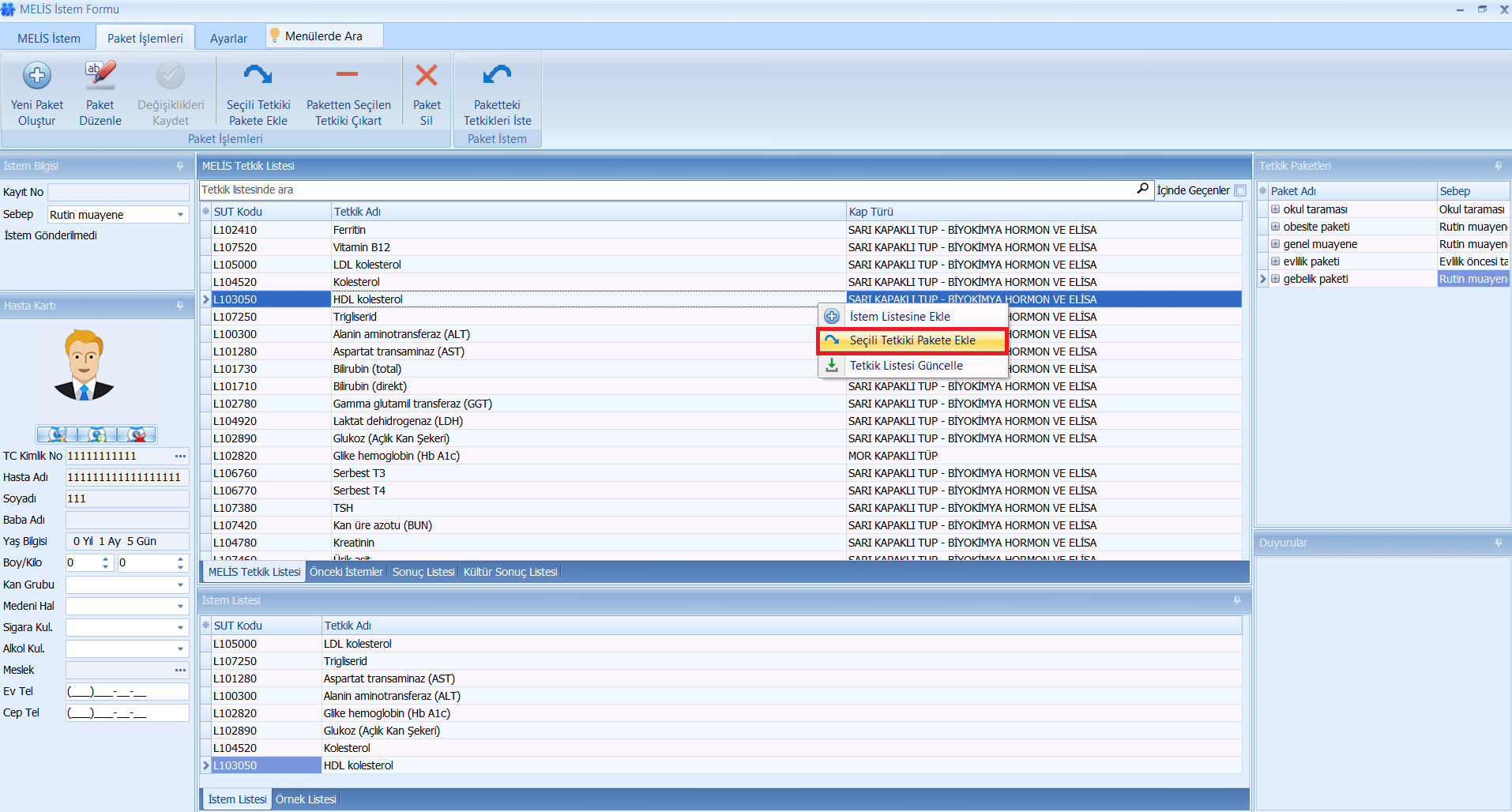Click the Paketten Seçilen Tetkiki Çıkart icon

pyautogui.click(x=348, y=75)
